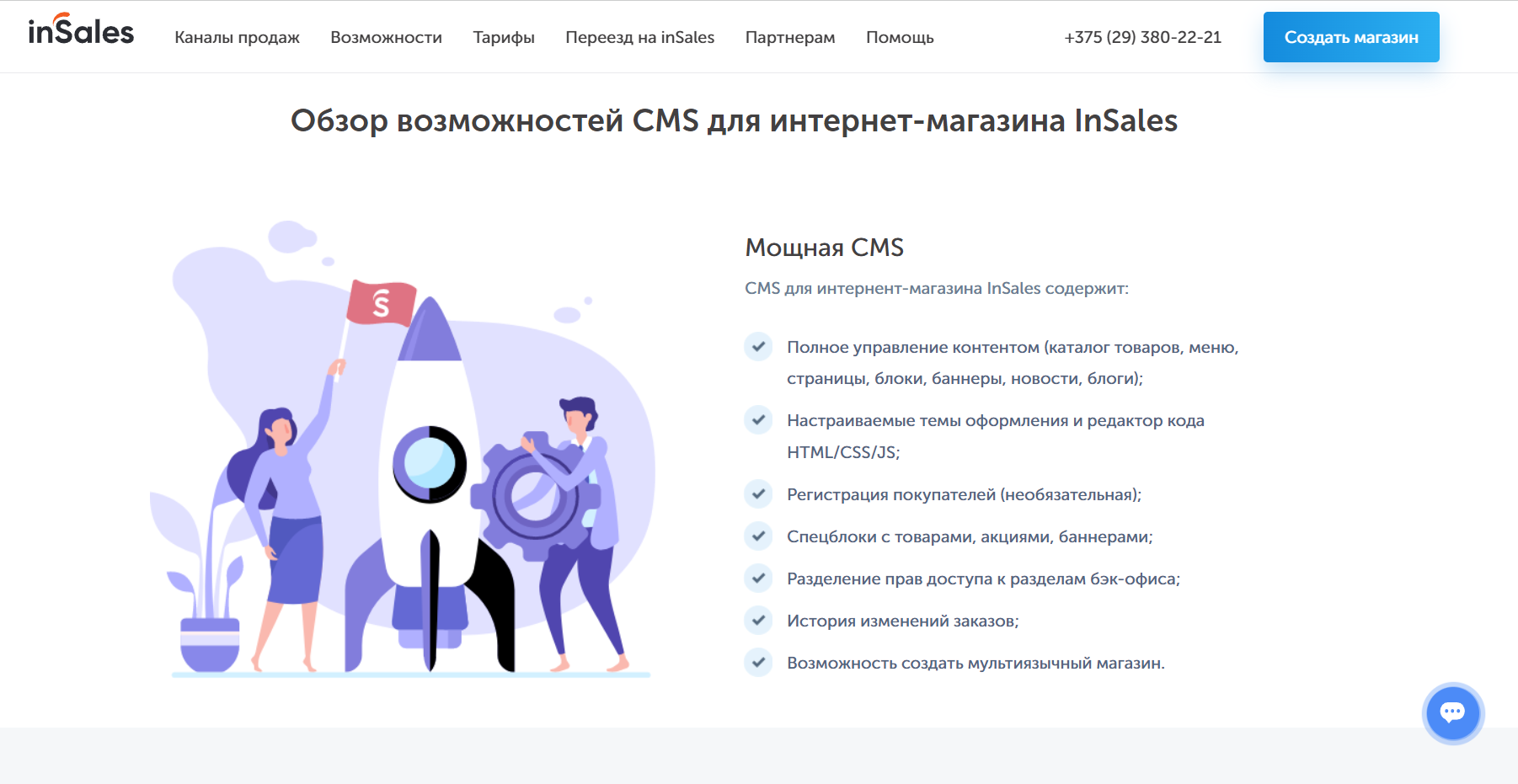
Task: Select 'Переезд на inSales' in navigation
Action: point(639,37)
